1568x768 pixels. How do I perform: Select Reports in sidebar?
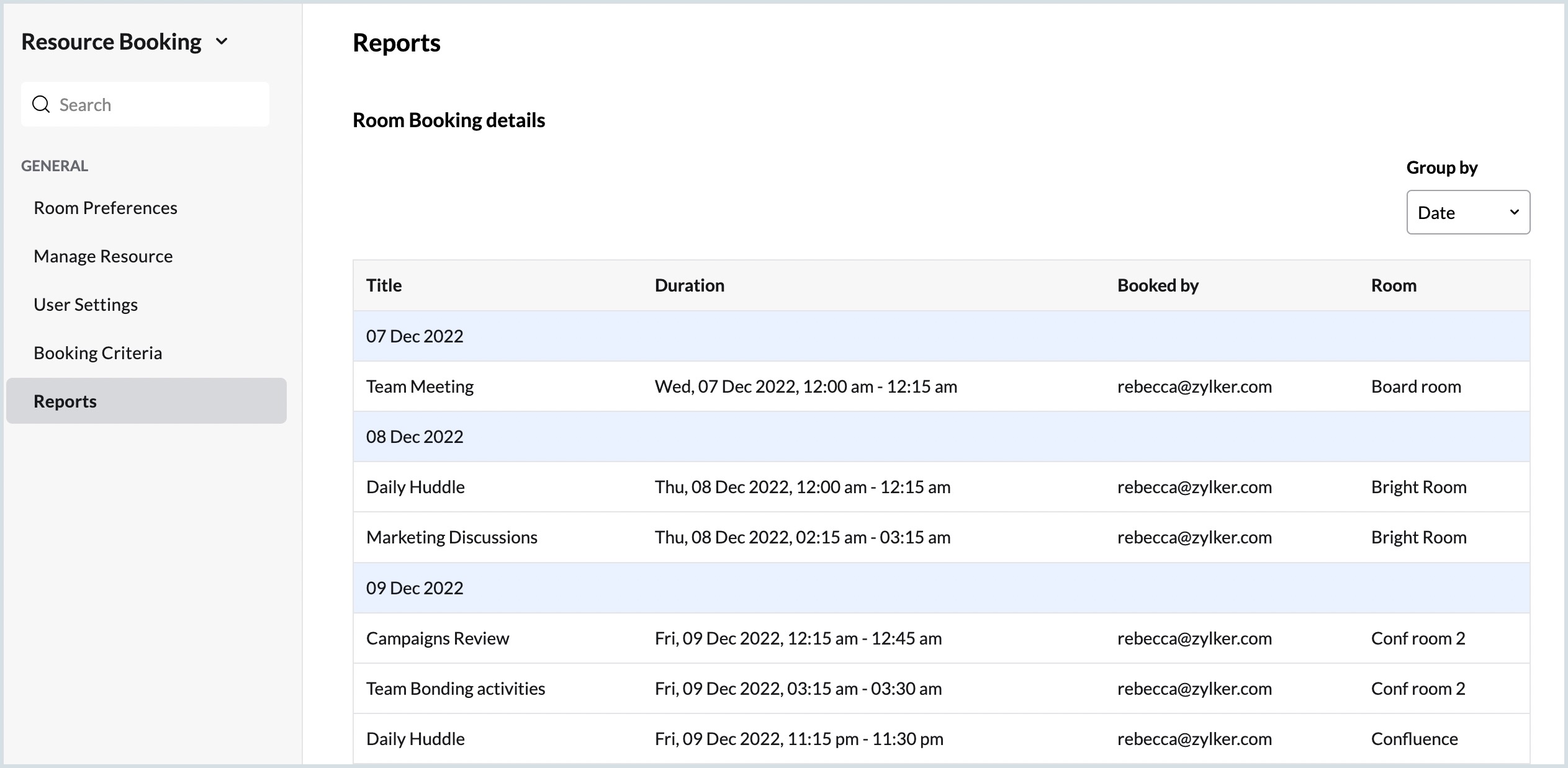tap(65, 401)
